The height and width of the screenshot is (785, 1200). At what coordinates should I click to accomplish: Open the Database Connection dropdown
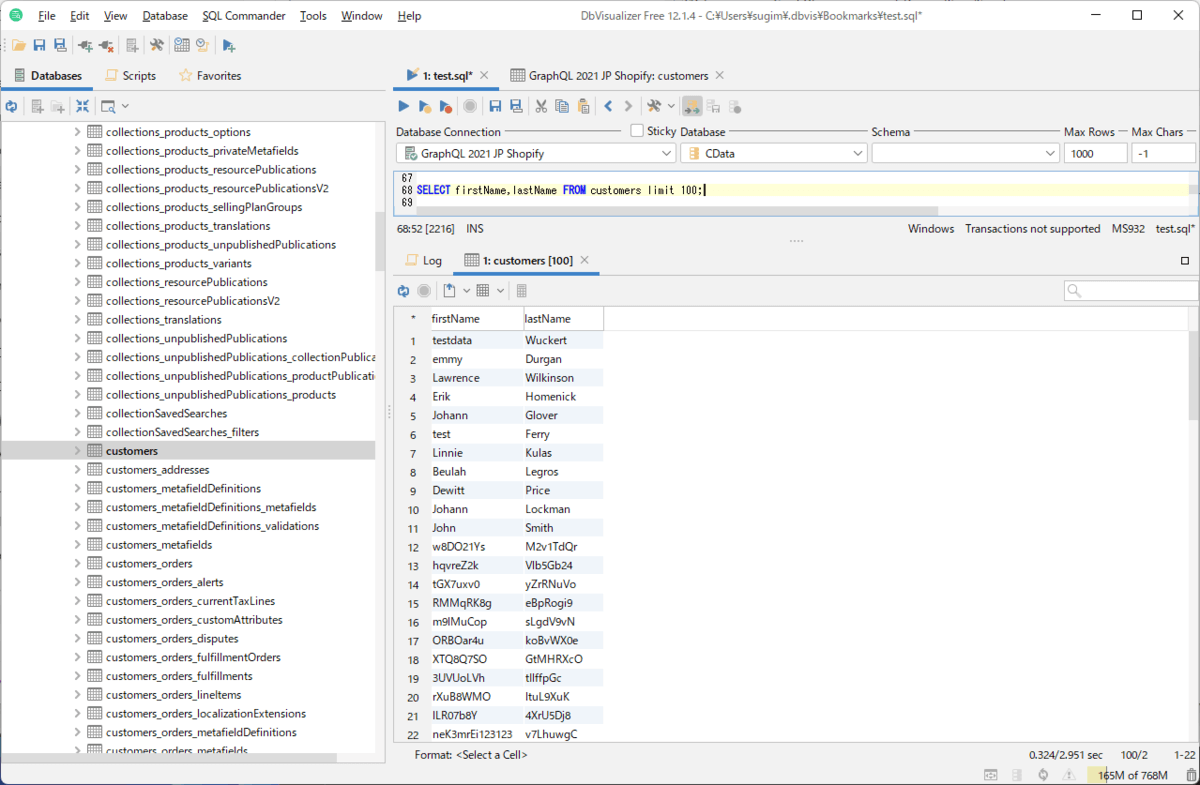tap(536, 154)
